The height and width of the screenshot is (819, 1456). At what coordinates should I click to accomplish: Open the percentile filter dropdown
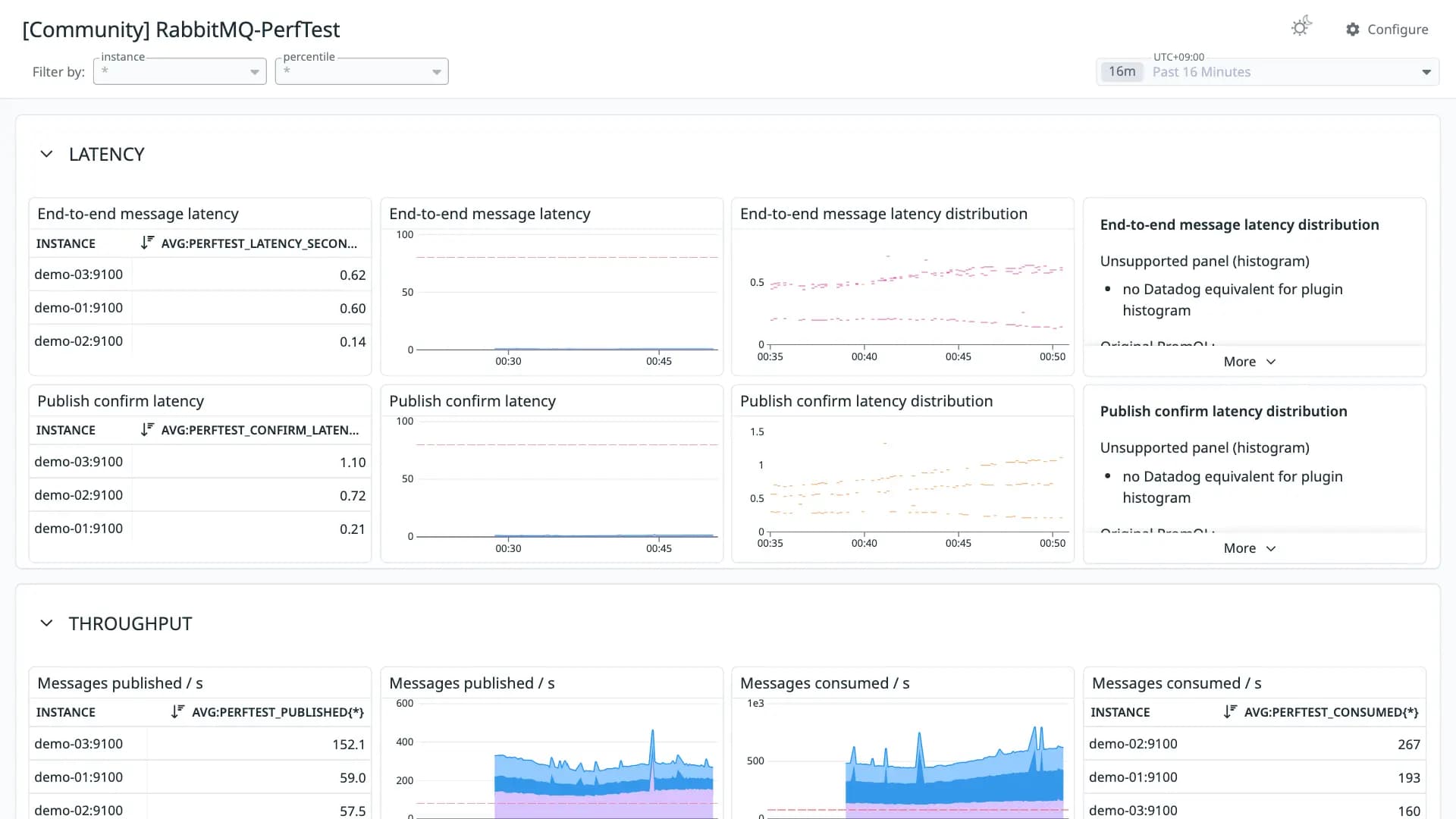pyautogui.click(x=362, y=71)
